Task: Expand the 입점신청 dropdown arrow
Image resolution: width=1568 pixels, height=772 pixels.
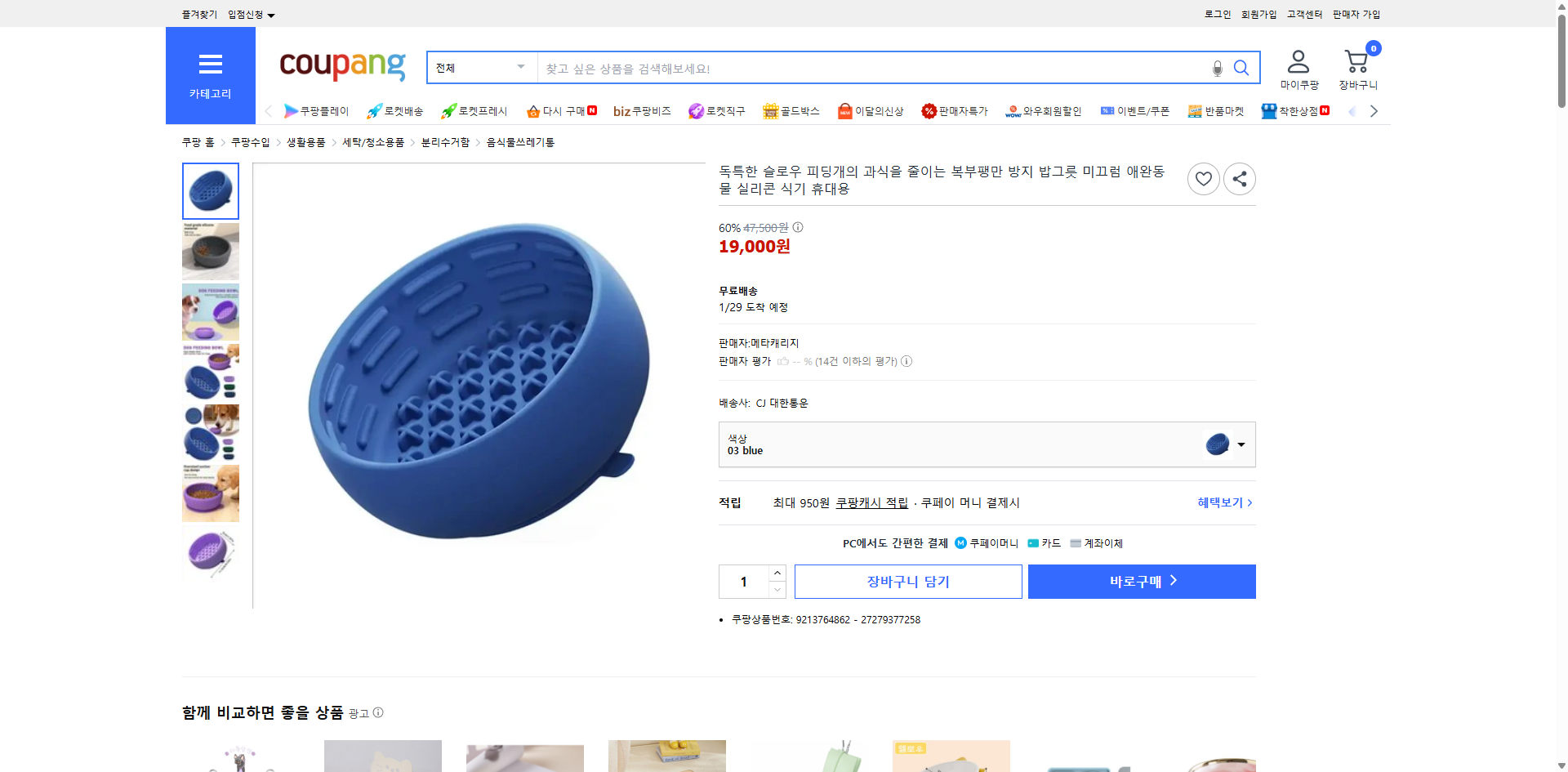Action: [272, 14]
